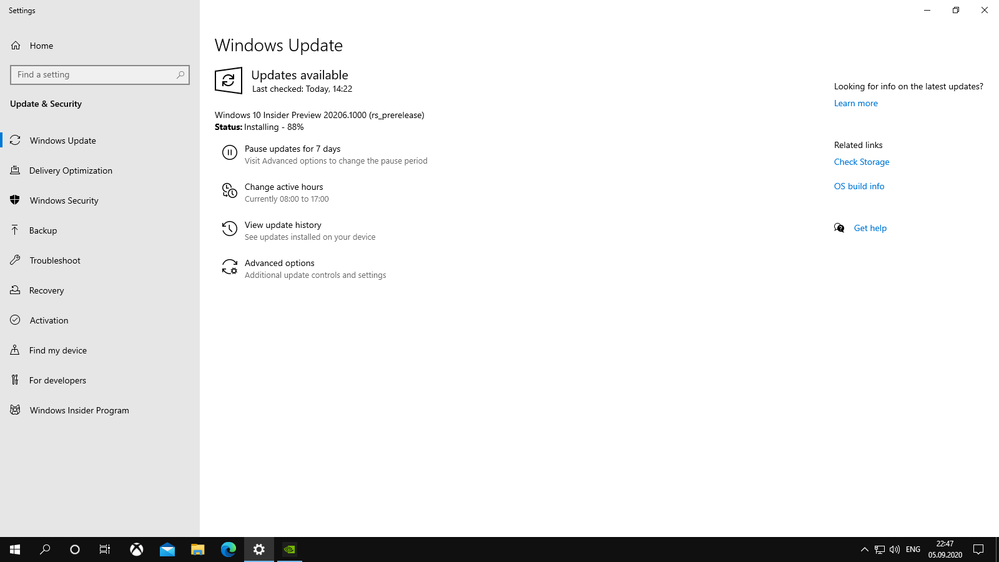Open network status tray icon
The image size is (999, 562).
click(879, 549)
